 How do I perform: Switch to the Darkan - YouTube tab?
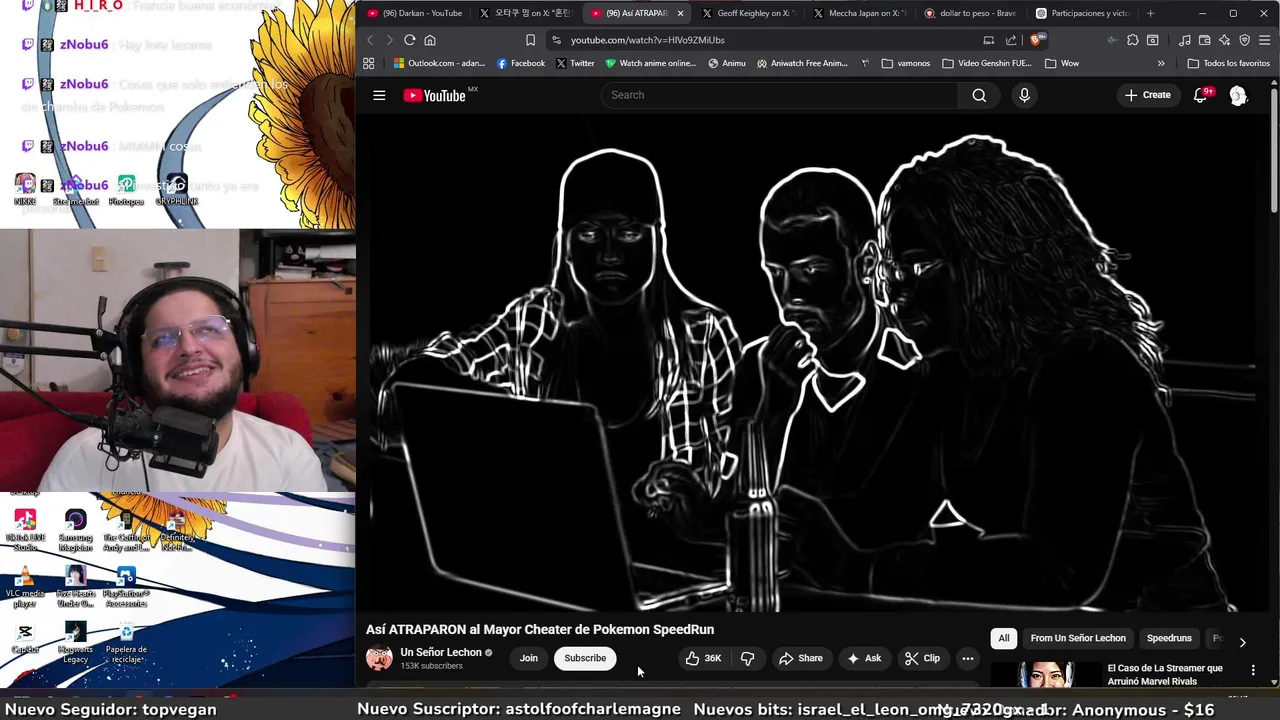416,13
